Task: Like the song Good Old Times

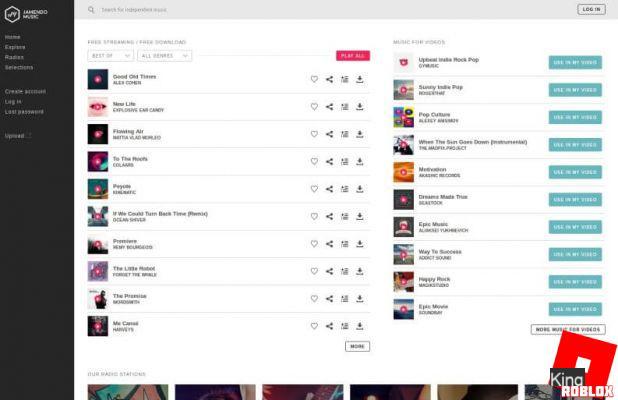Action: click(314, 79)
